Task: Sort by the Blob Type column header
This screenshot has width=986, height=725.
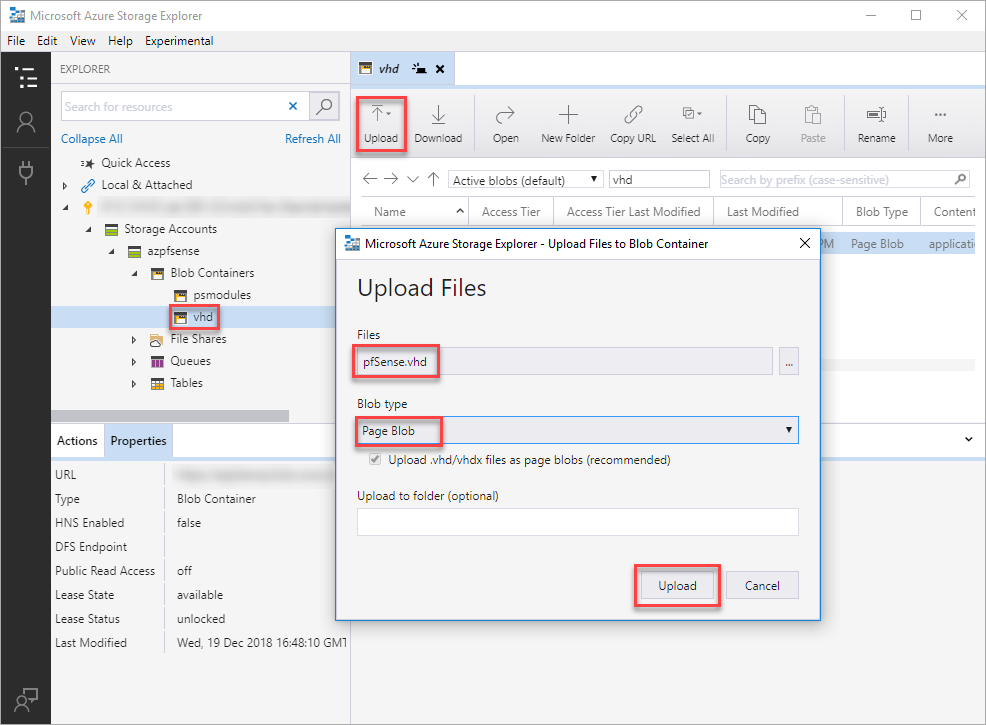Action: click(882, 212)
